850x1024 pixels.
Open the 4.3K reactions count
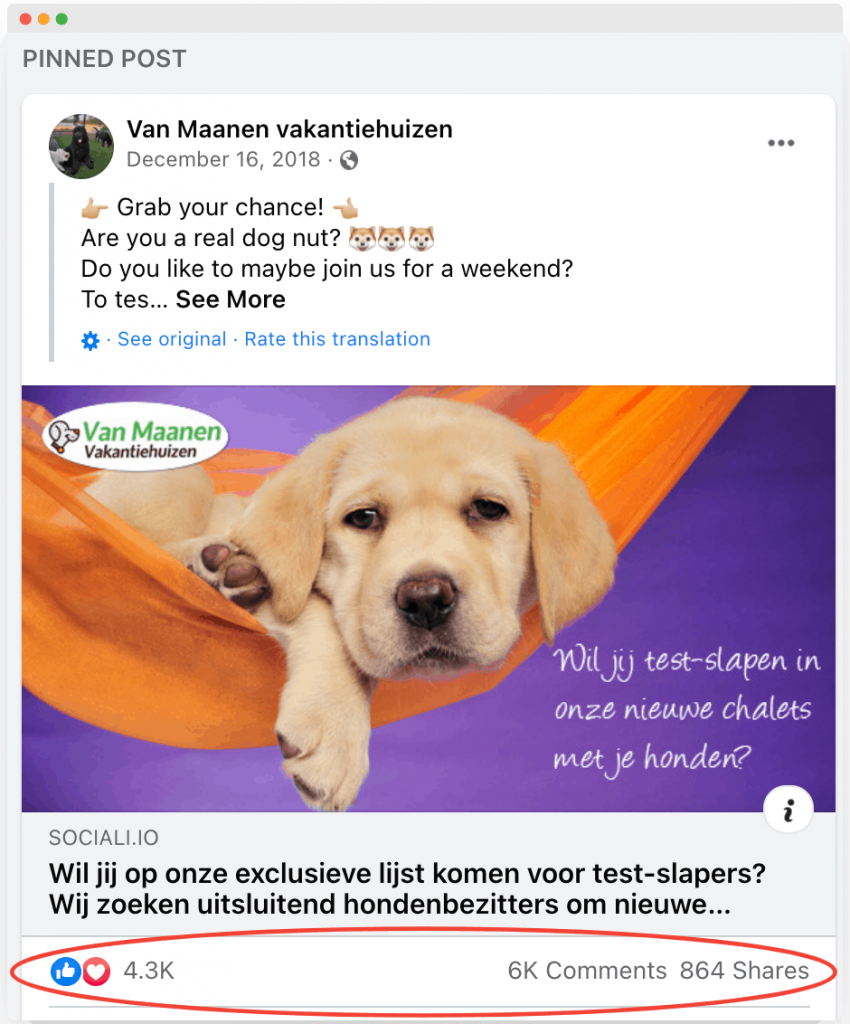[149, 971]
